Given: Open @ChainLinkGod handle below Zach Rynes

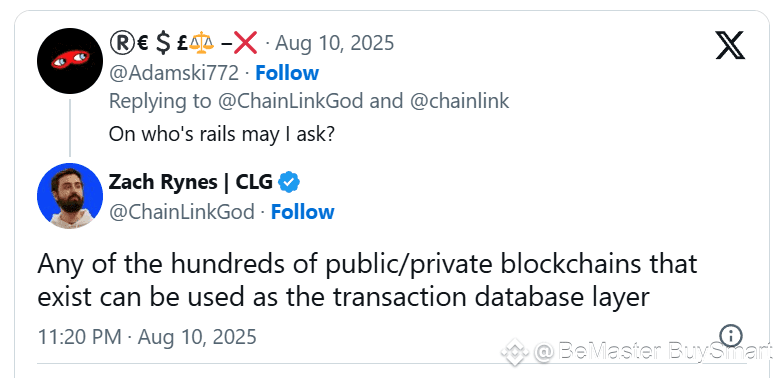Looking at the screenshot, I should pos(182,212).
